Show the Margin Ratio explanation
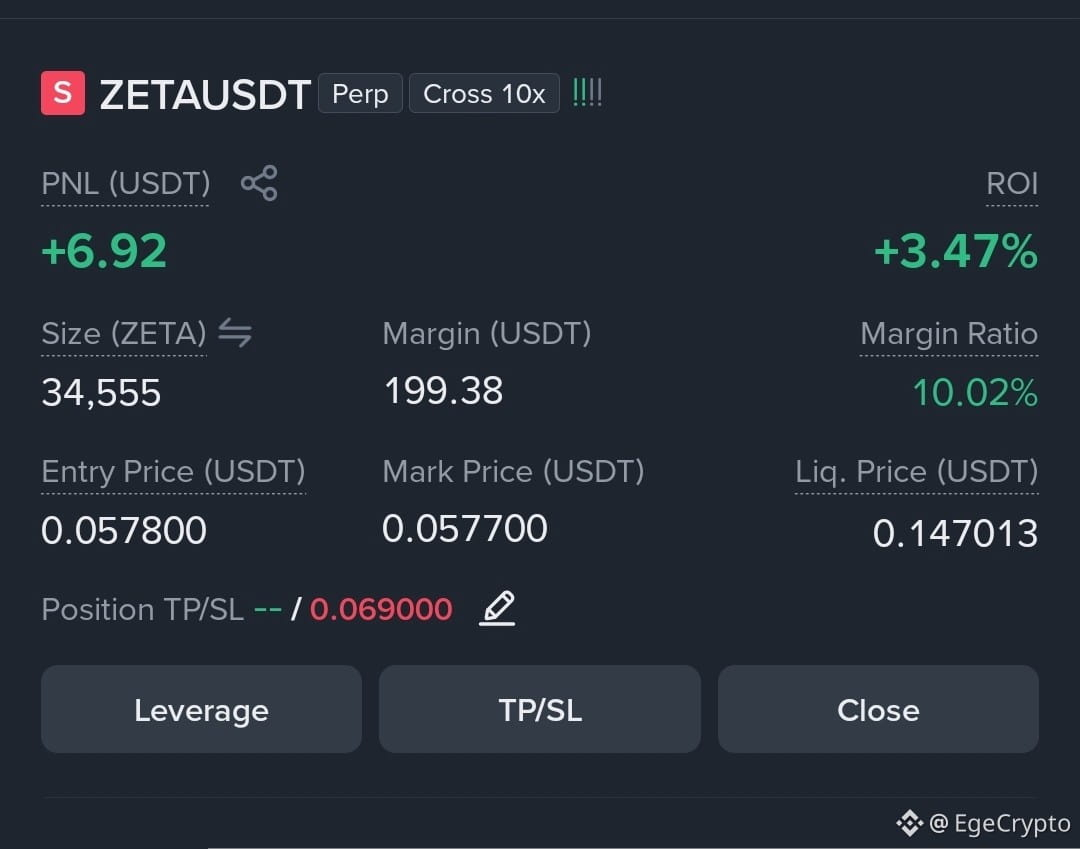 pyautogui.click(x=949, y=334)
